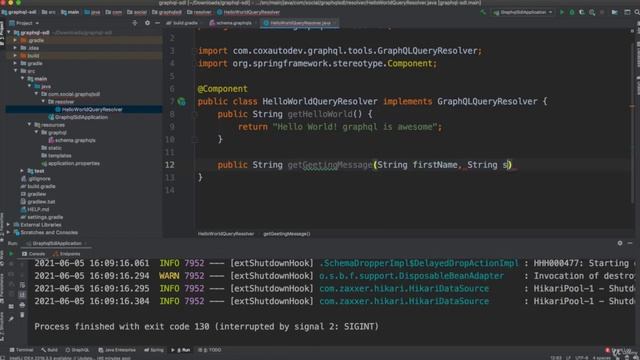This screenshot has width=640, height=360.
Task: Click the vertical Project tool window stripe button
Action: tap(2, 33)
